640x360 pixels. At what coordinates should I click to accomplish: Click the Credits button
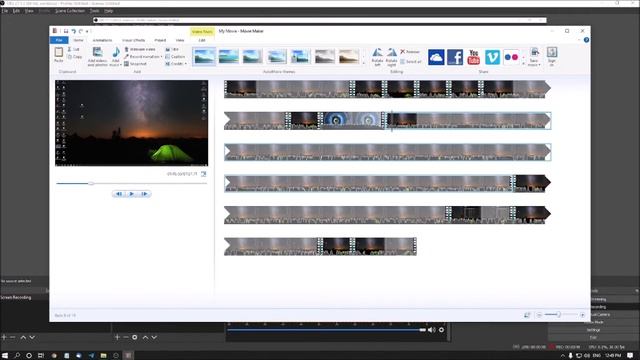click(x=174, y=64)
